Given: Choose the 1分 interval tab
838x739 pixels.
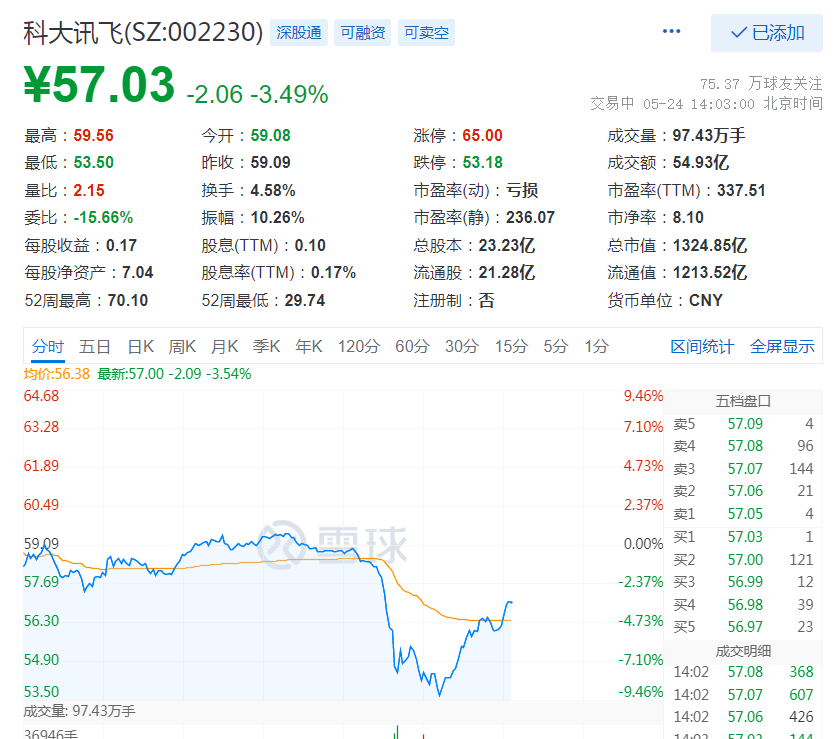Looking at the screenshot, I should point(597,347).
